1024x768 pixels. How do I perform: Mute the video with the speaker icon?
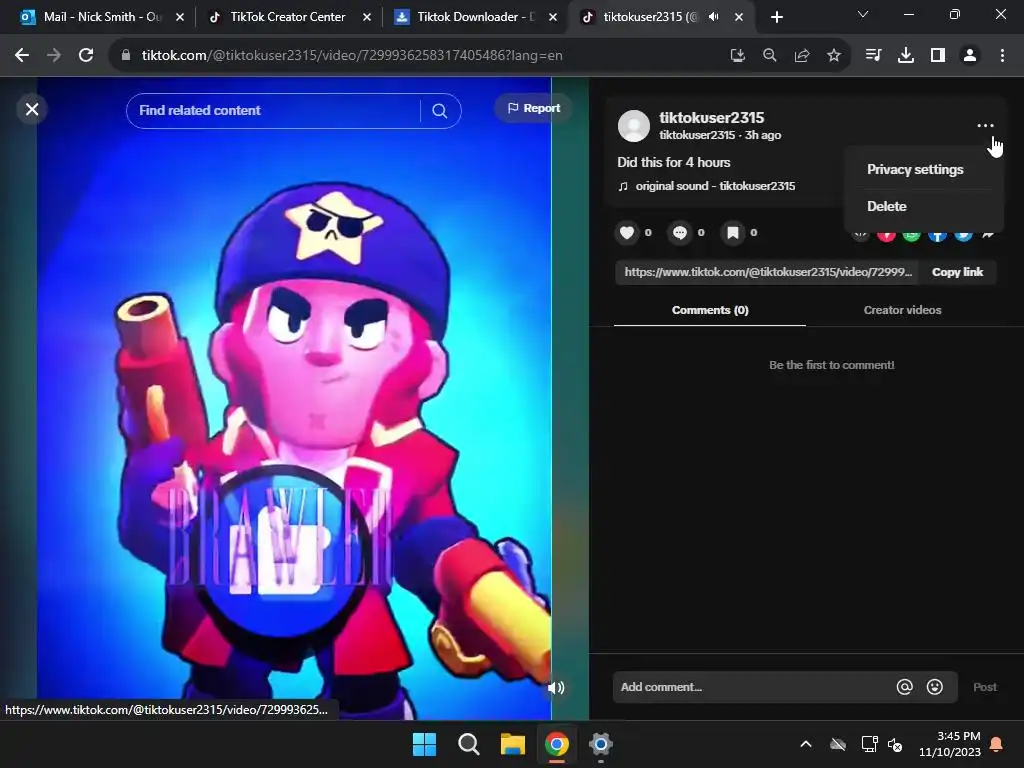pyautogui.click(x=556, y=688)
